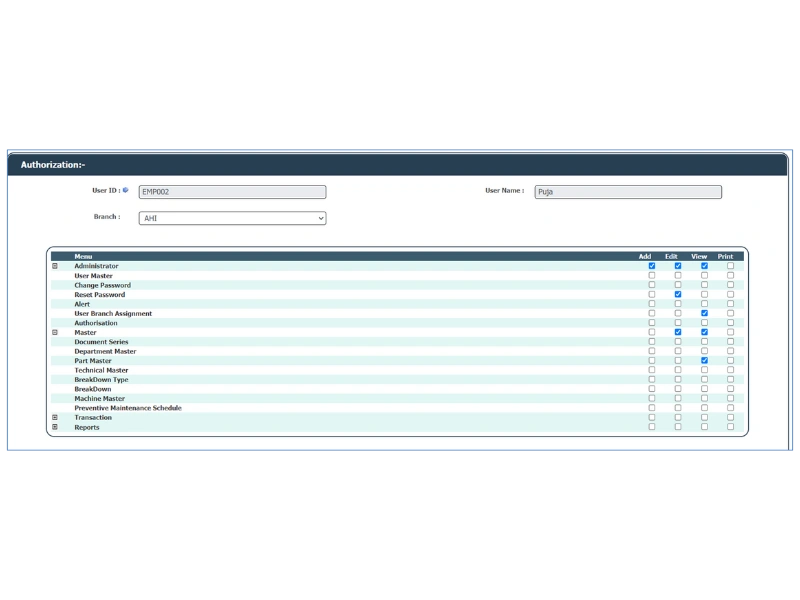Viewport: 800px width, 600px height.
Task: Enable Print permission for Reports
Action: tap(730, 427)
